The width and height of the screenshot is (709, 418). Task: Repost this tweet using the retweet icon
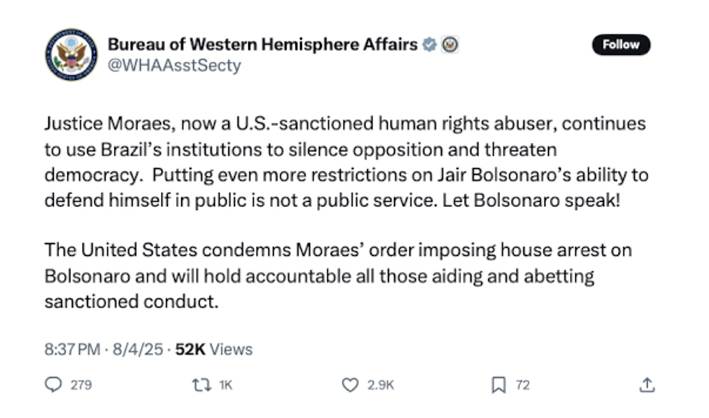pos(203,384)
